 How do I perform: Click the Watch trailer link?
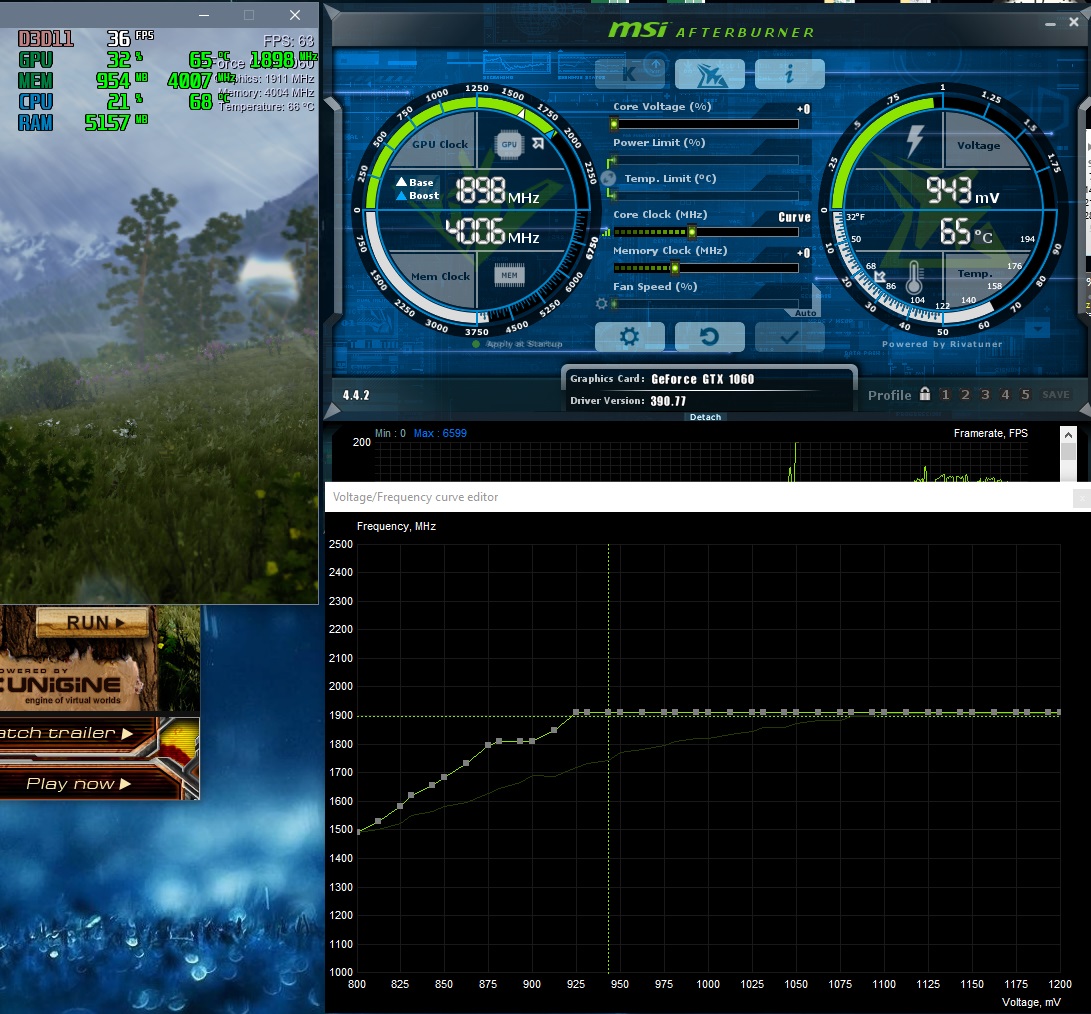(65, 733)
